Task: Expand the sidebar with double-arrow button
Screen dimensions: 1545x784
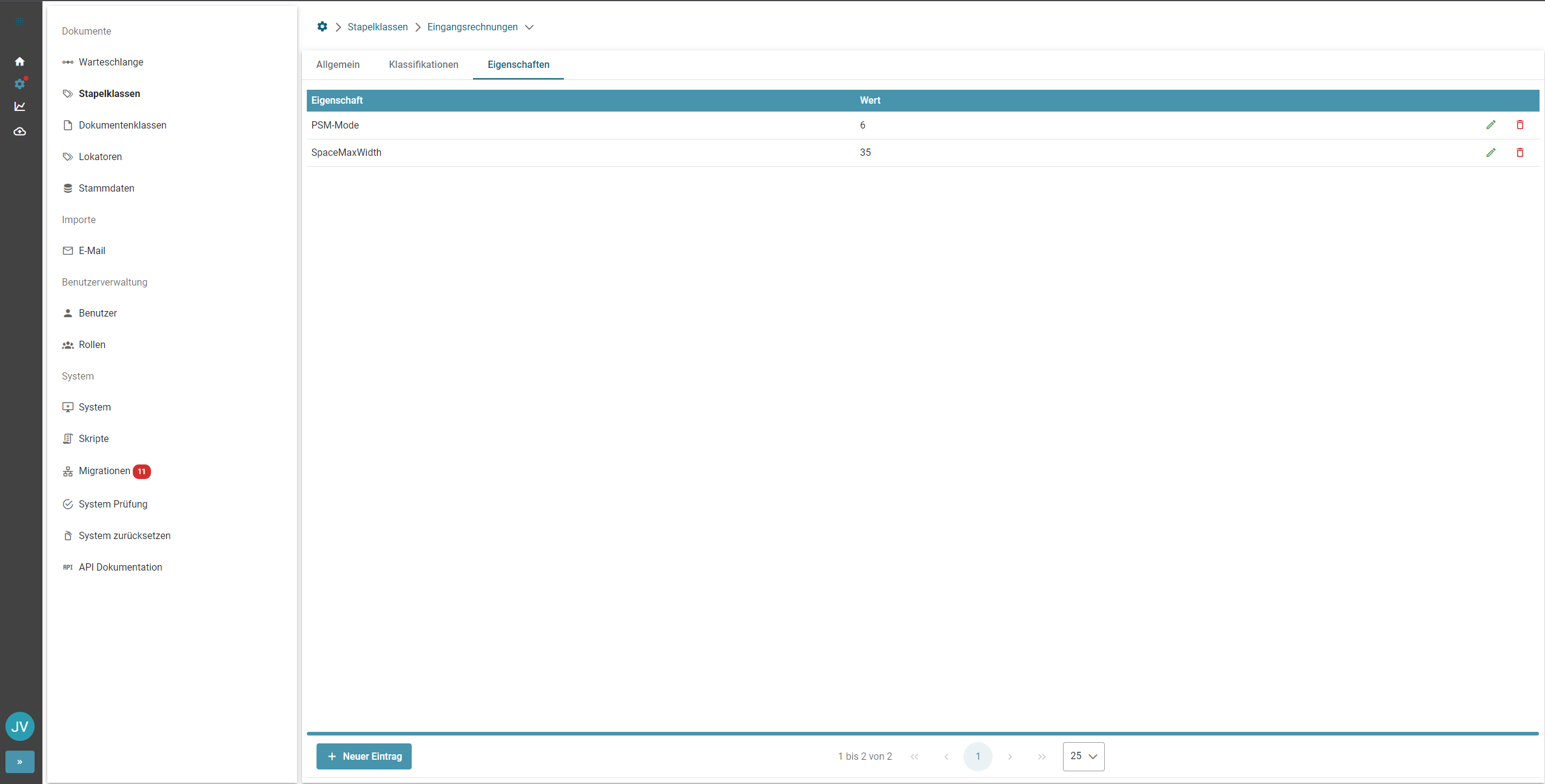Action: (x=19, y=762)
